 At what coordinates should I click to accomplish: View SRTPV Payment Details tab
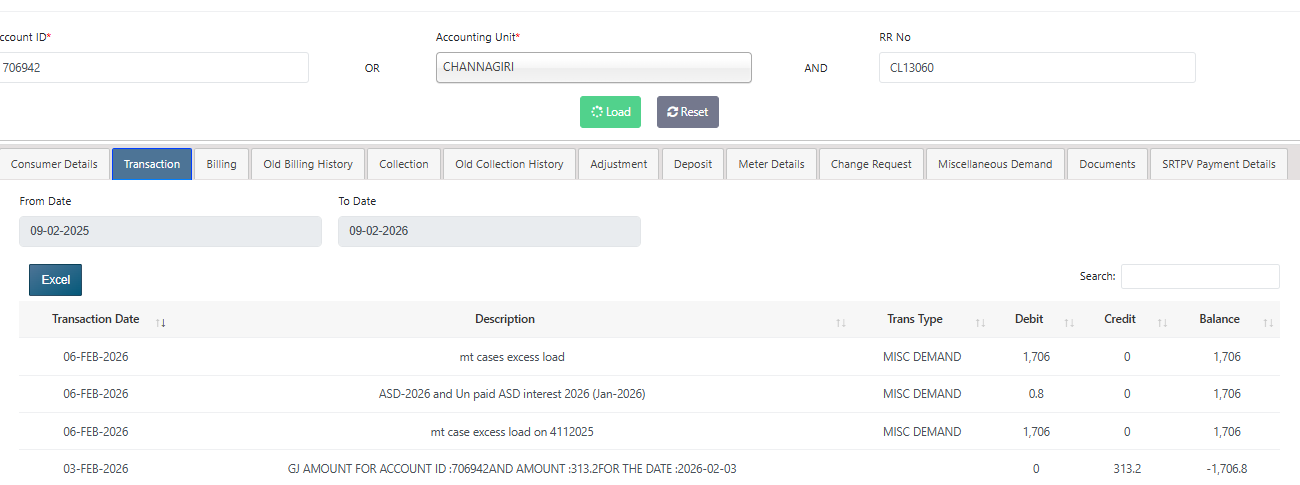(1218, 164)
